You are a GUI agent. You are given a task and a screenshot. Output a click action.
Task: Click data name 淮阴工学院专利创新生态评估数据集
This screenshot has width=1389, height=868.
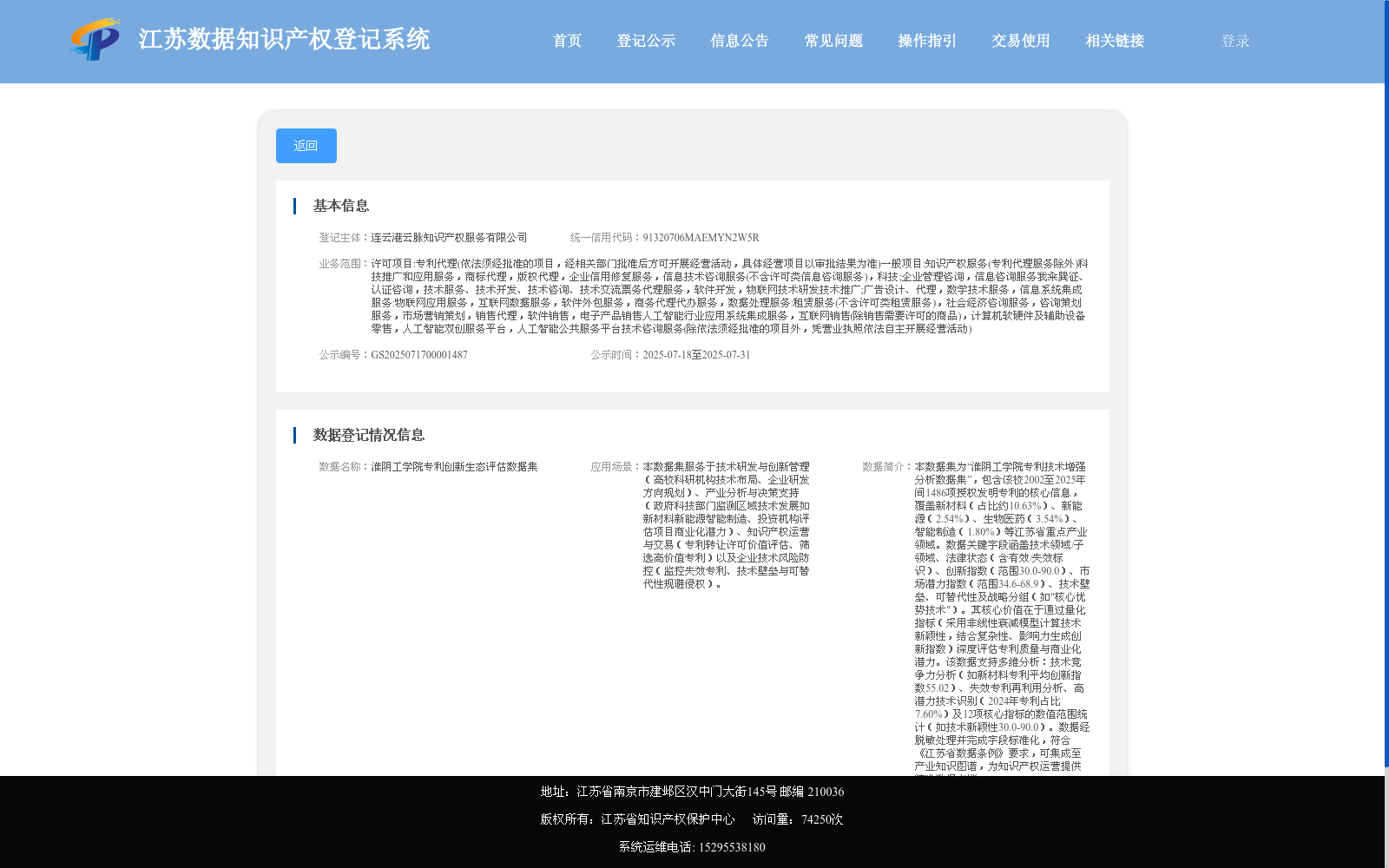coord(454,467)
